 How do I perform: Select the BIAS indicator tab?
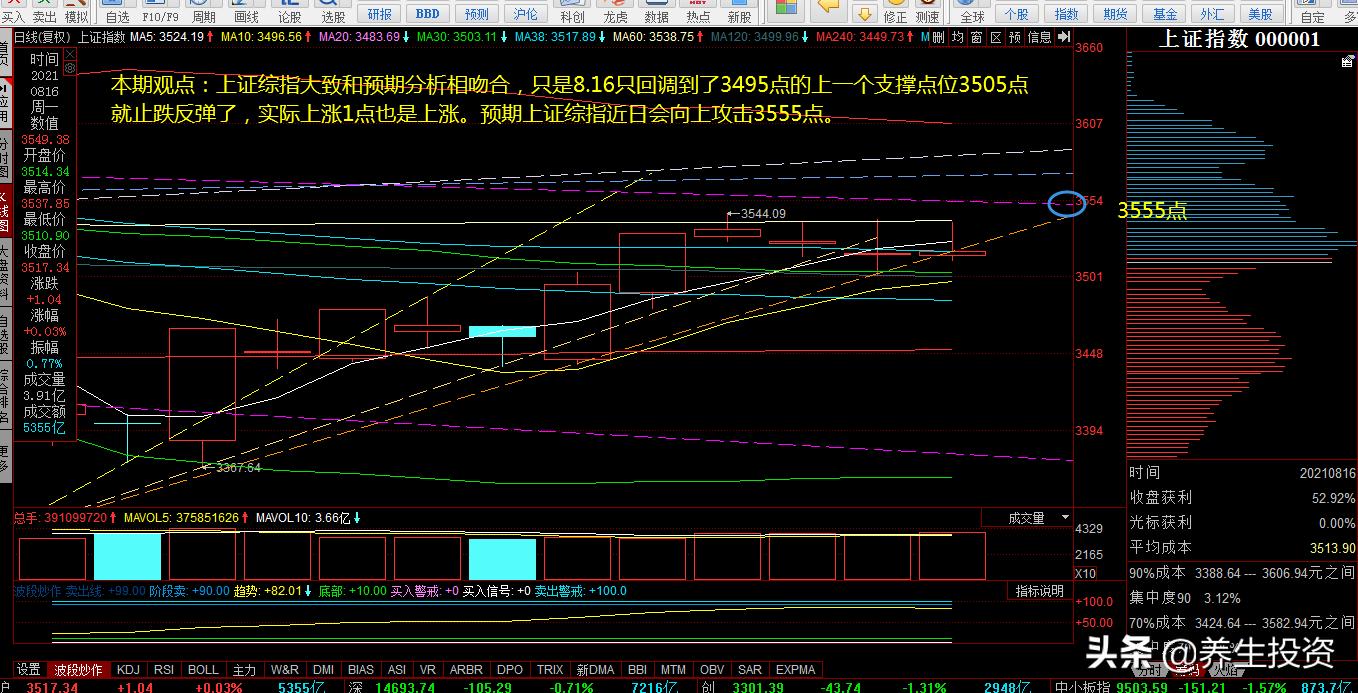tap(361, 669)
